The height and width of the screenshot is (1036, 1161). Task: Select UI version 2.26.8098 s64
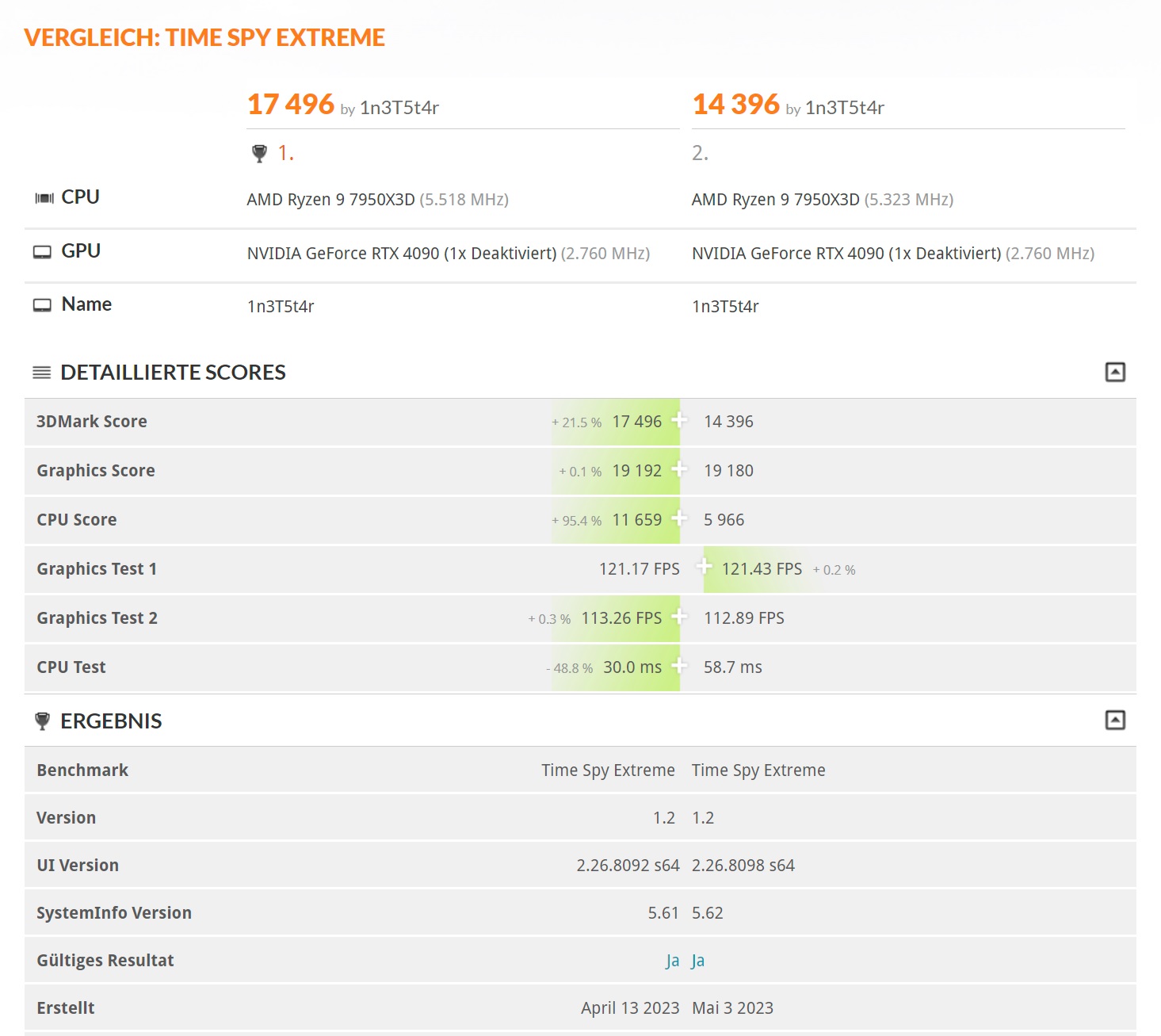(x=743, y=866)
